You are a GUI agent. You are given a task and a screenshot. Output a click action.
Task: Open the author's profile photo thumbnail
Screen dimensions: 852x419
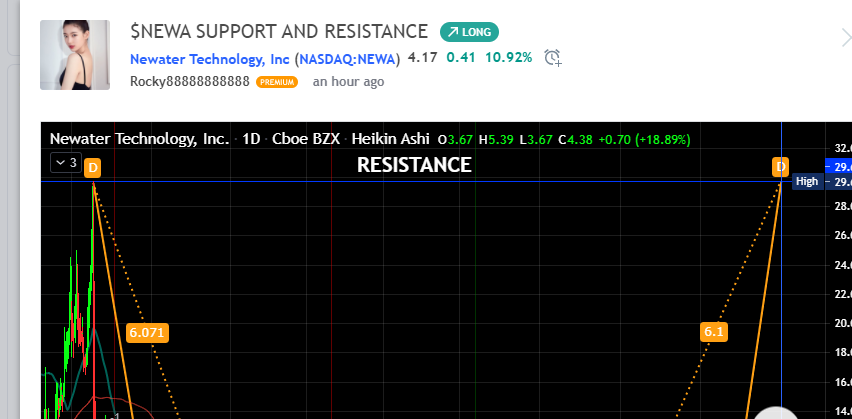pos(75,55)
